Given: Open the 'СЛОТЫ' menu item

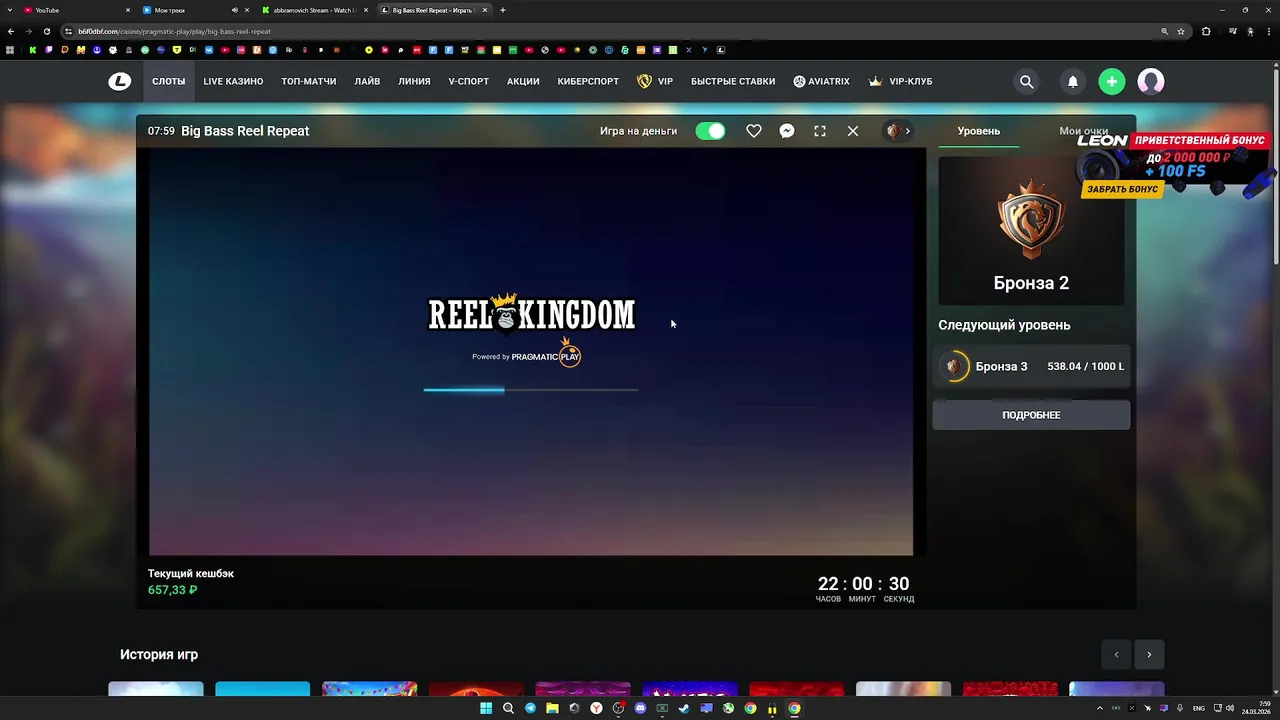Looking at the screenshot, I should [168, 82].
